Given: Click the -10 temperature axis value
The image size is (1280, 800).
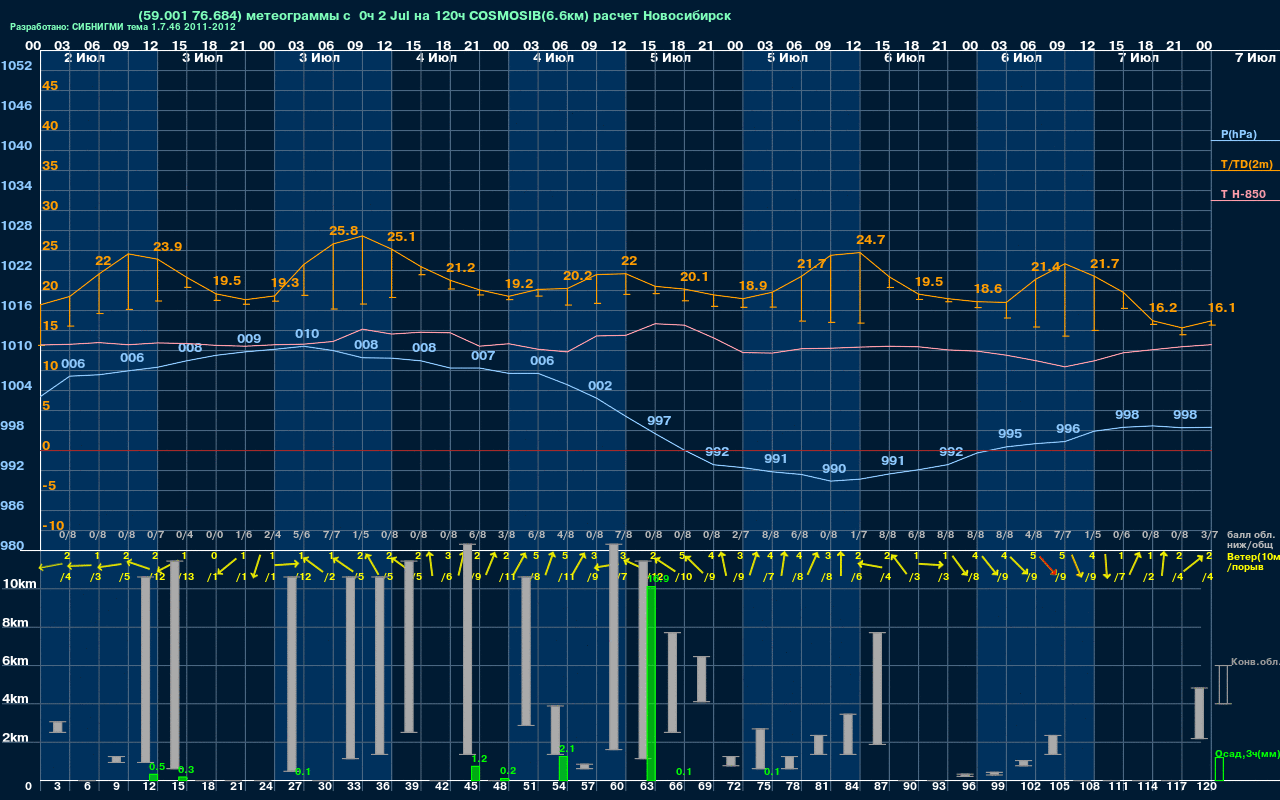Looking at the screenshot, I should coord(53,526).
